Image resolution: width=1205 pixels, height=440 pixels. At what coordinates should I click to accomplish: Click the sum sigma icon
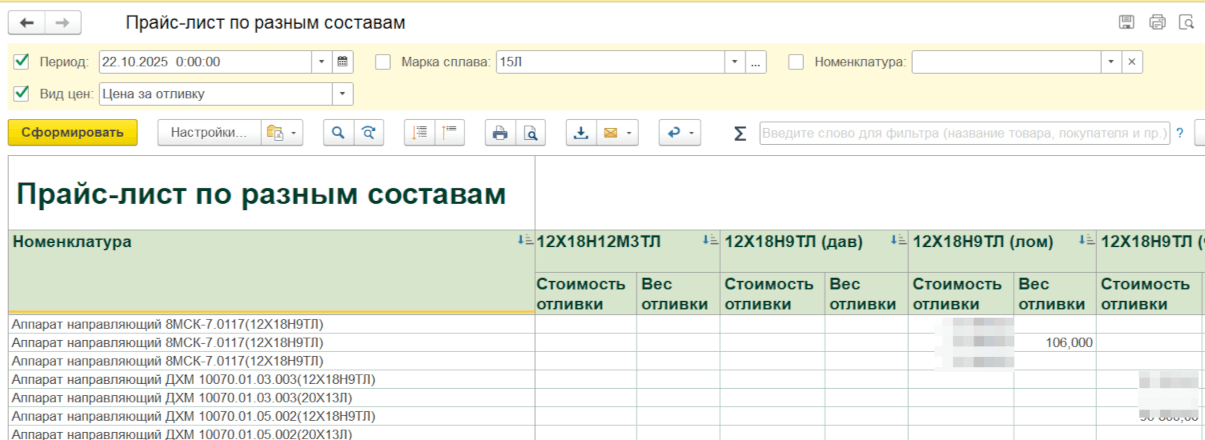[x=740, y=134]
